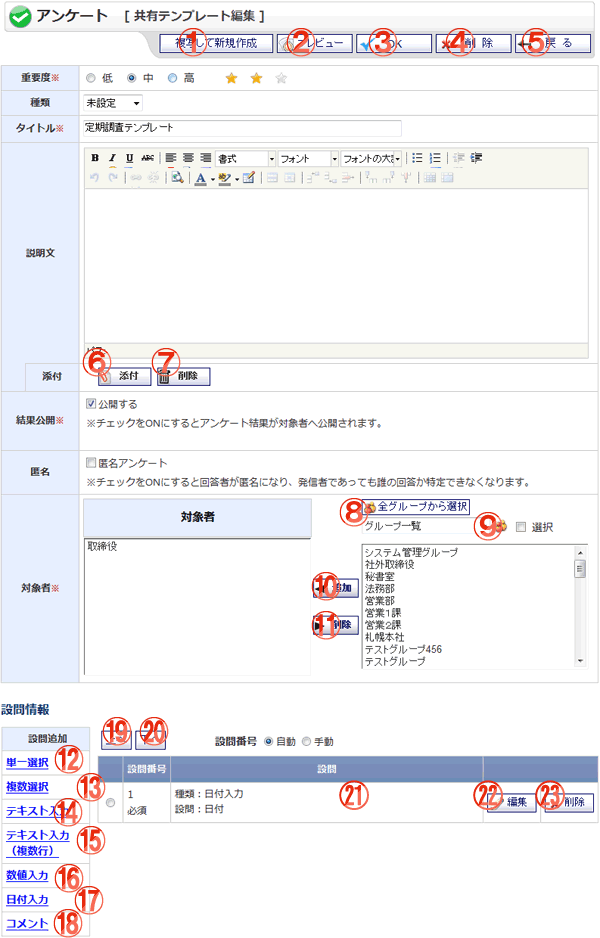Click 編集 for question 1

coord(511,802)
